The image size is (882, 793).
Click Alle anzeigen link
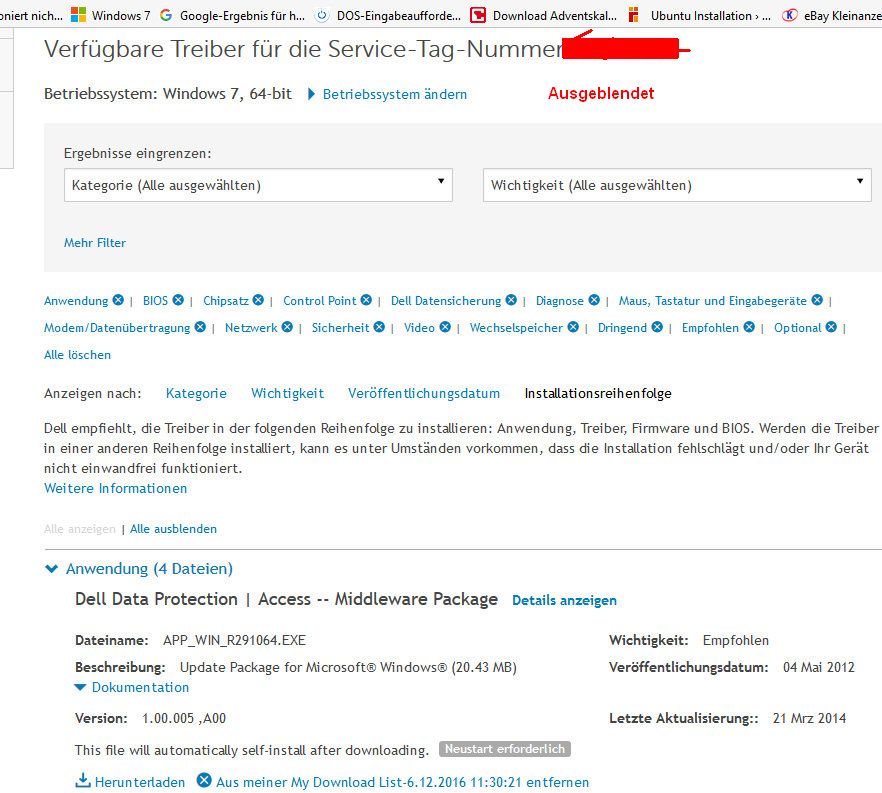[79, 529]
